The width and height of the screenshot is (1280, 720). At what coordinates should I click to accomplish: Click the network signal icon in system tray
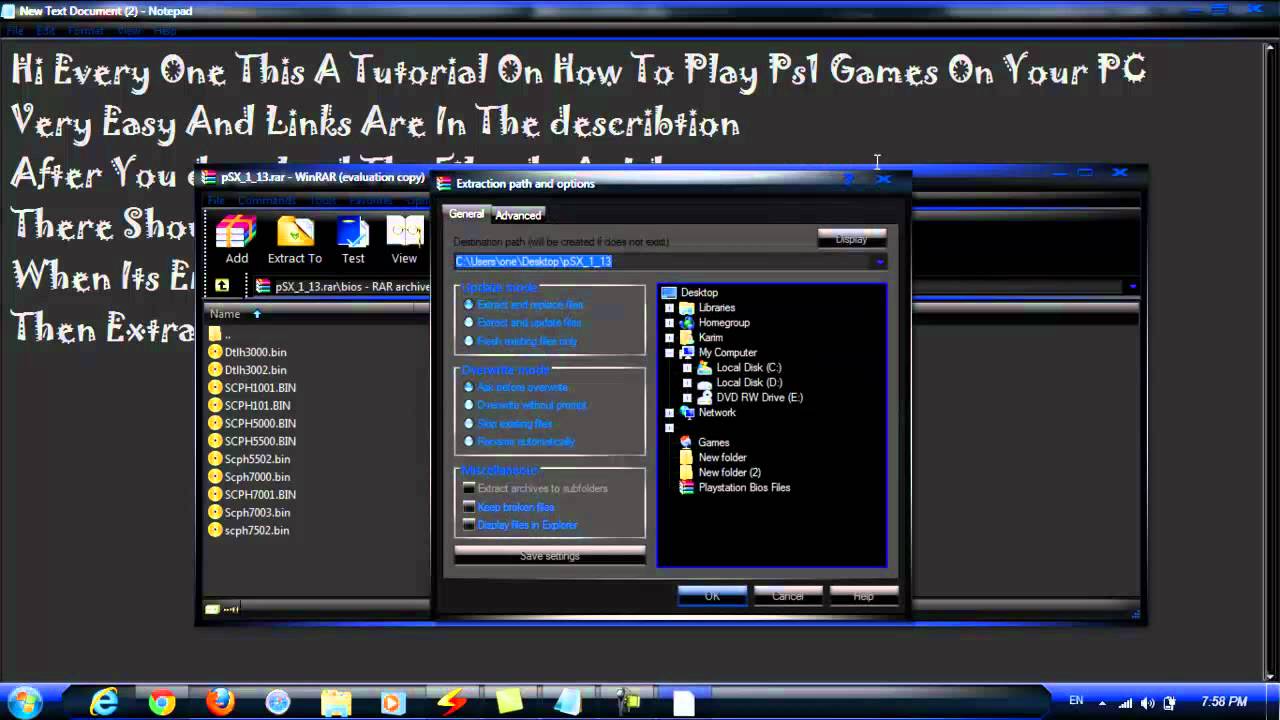(1125, 703)
